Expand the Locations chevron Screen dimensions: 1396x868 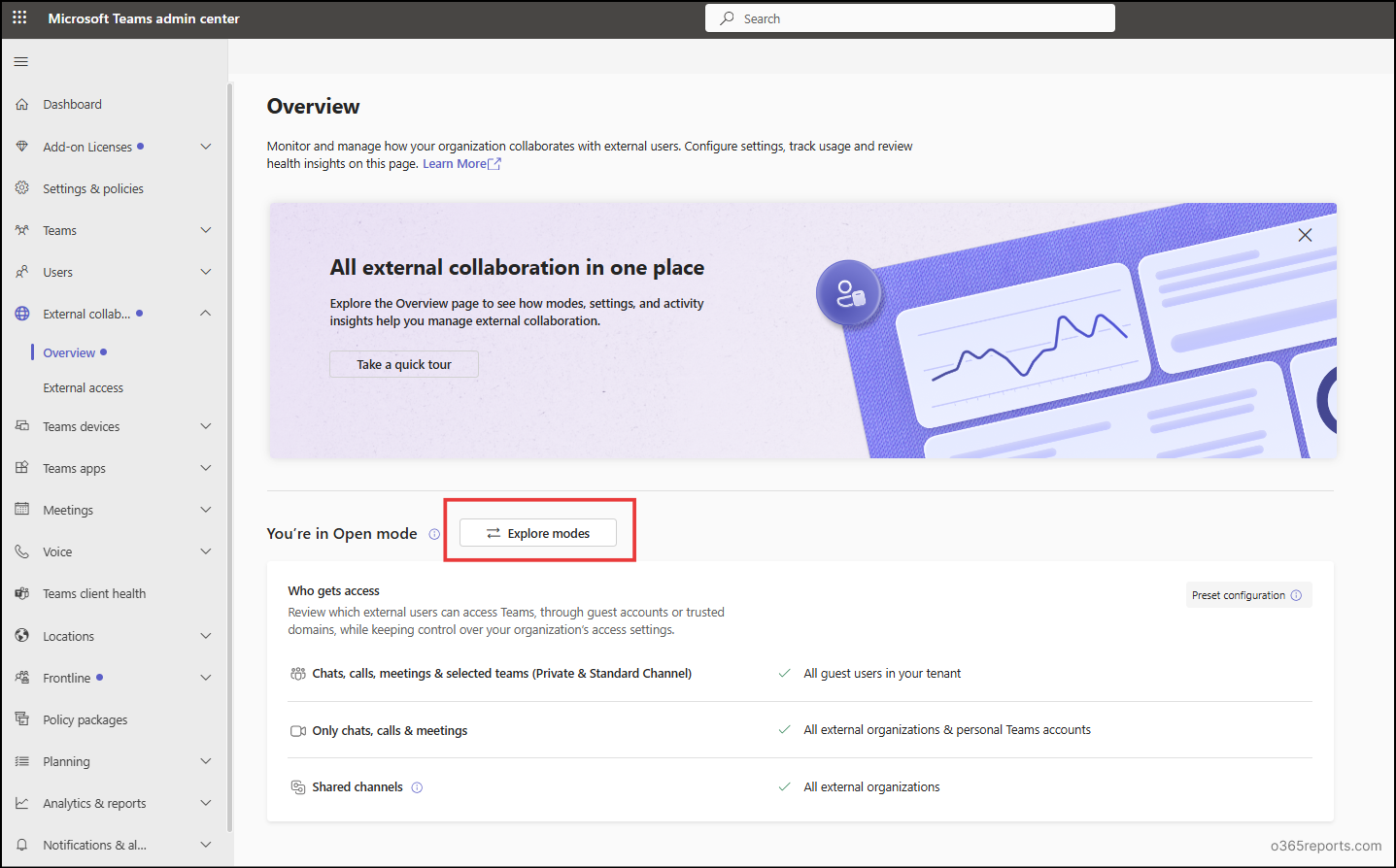[x=206, y=636]
